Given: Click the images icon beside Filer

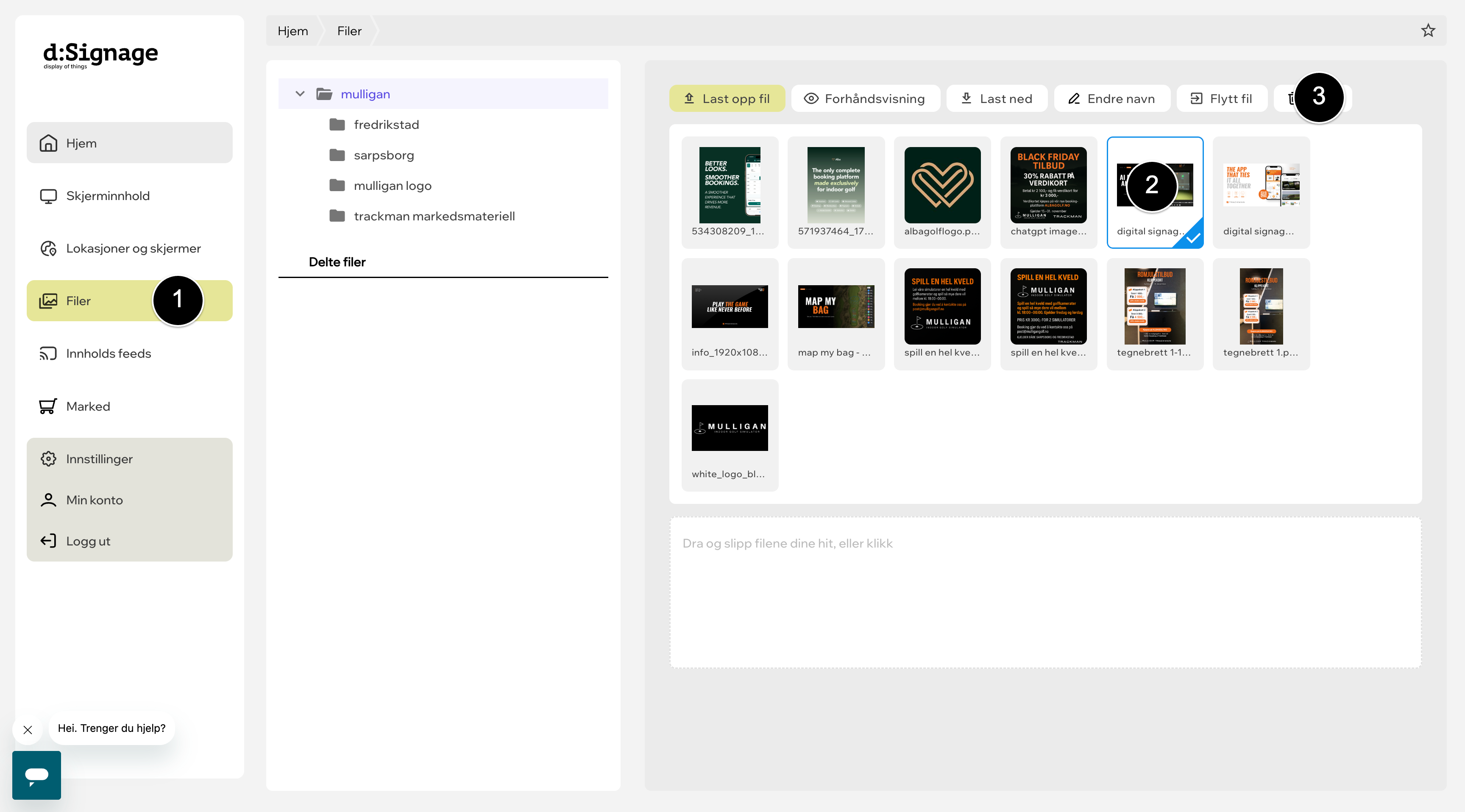Looking at the screenshot, I should [48, 301].
